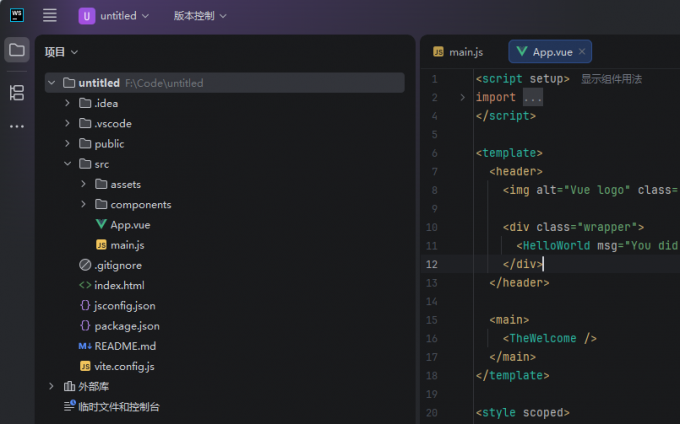This screenshot has height=424, width=680.
Task: Click the src folder icon
Action: tap(85, 163)
